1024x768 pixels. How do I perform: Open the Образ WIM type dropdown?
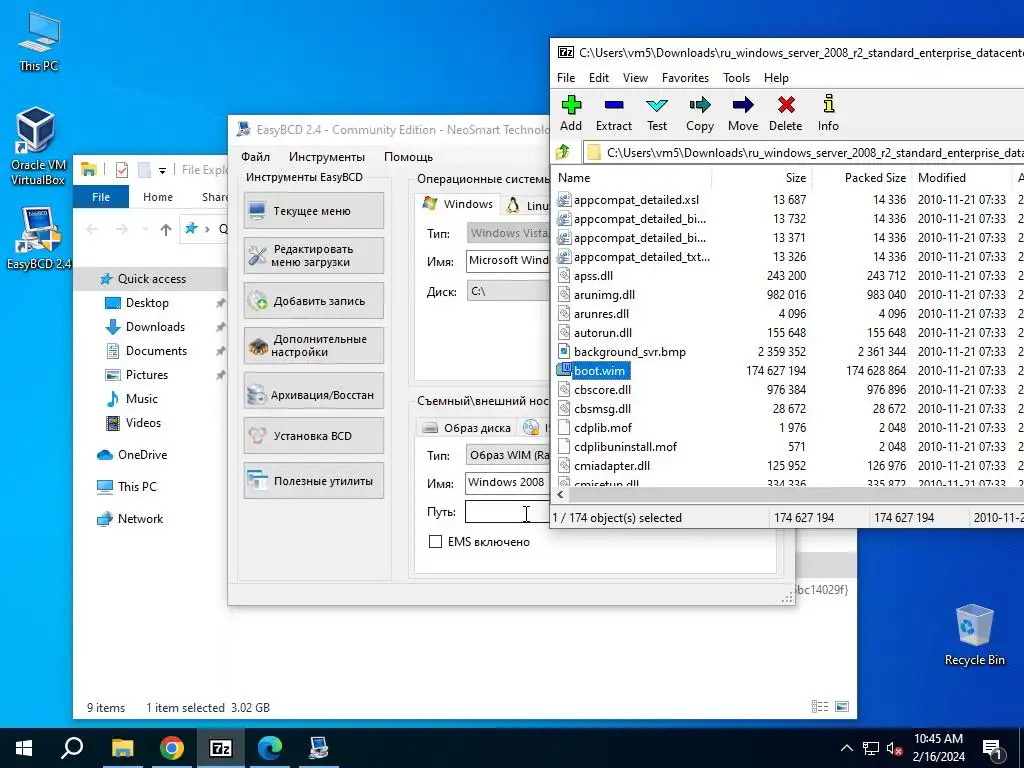[508, 455]
